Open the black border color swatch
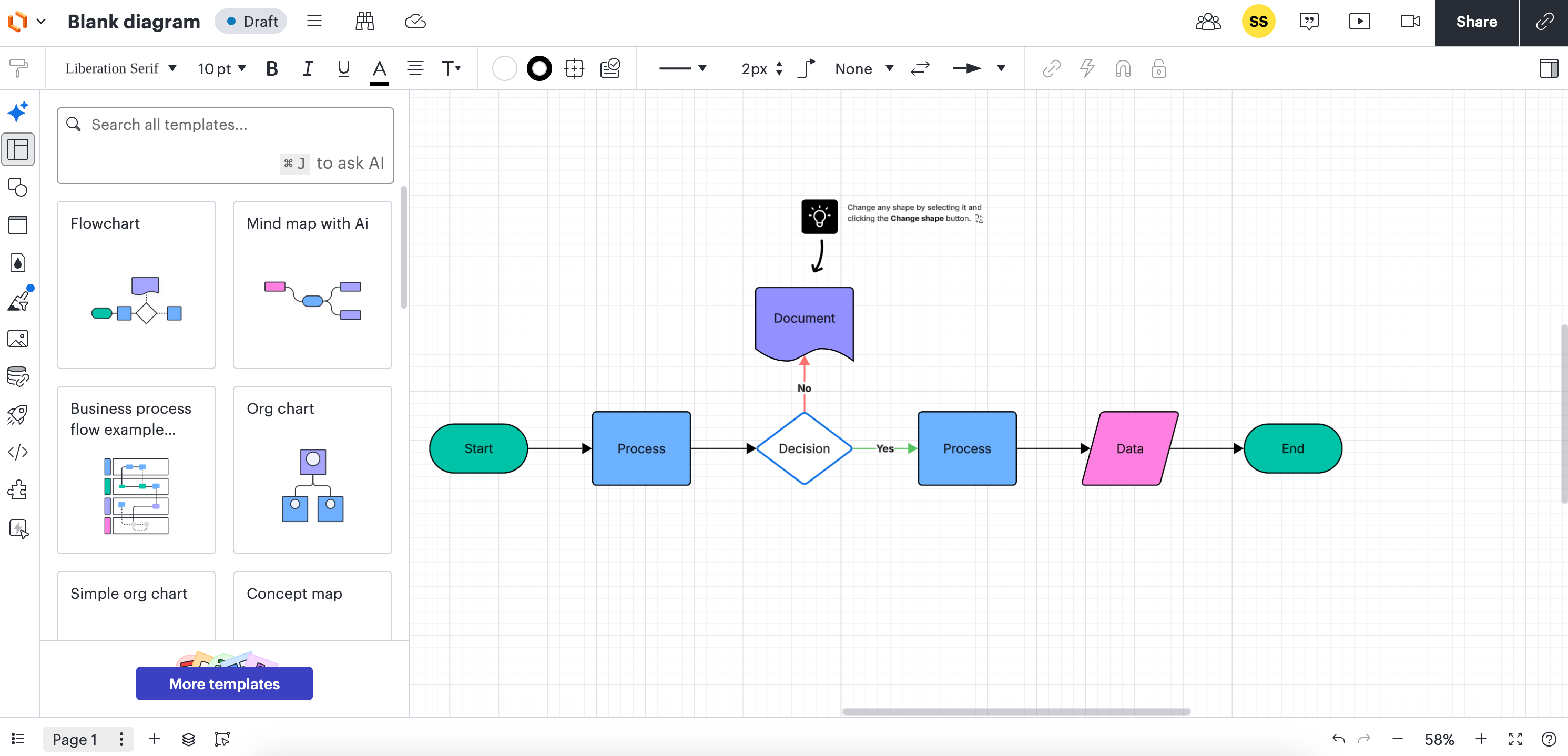 [x=539, y=69]
